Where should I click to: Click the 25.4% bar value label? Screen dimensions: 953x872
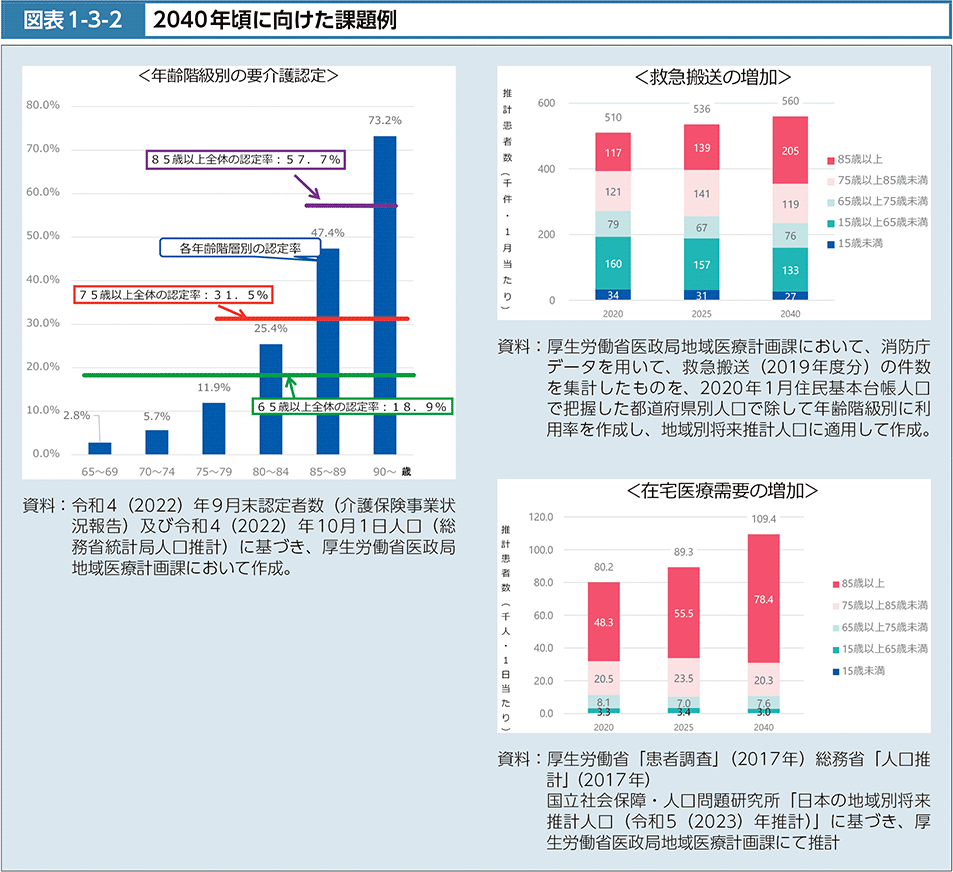click(270, 328)
